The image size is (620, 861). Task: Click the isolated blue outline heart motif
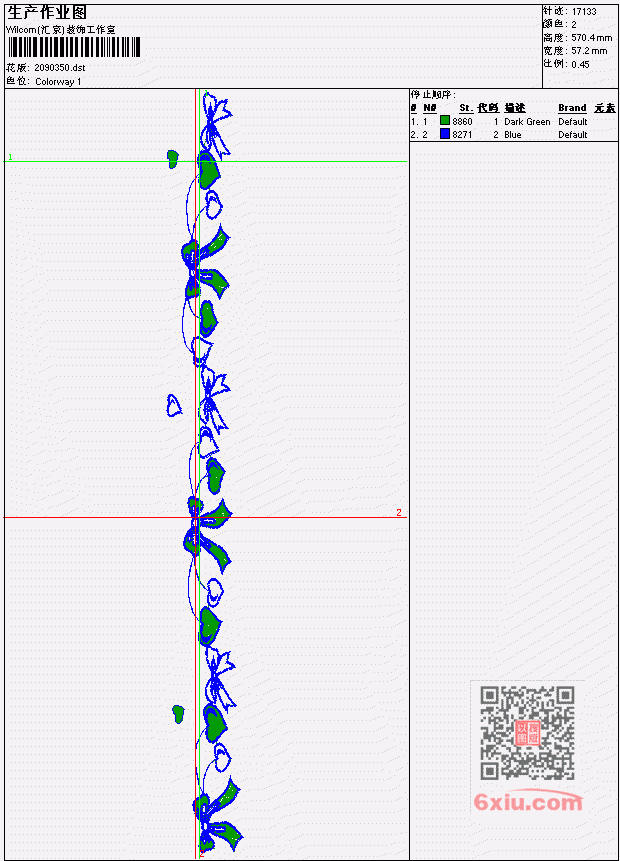(174, 405)
